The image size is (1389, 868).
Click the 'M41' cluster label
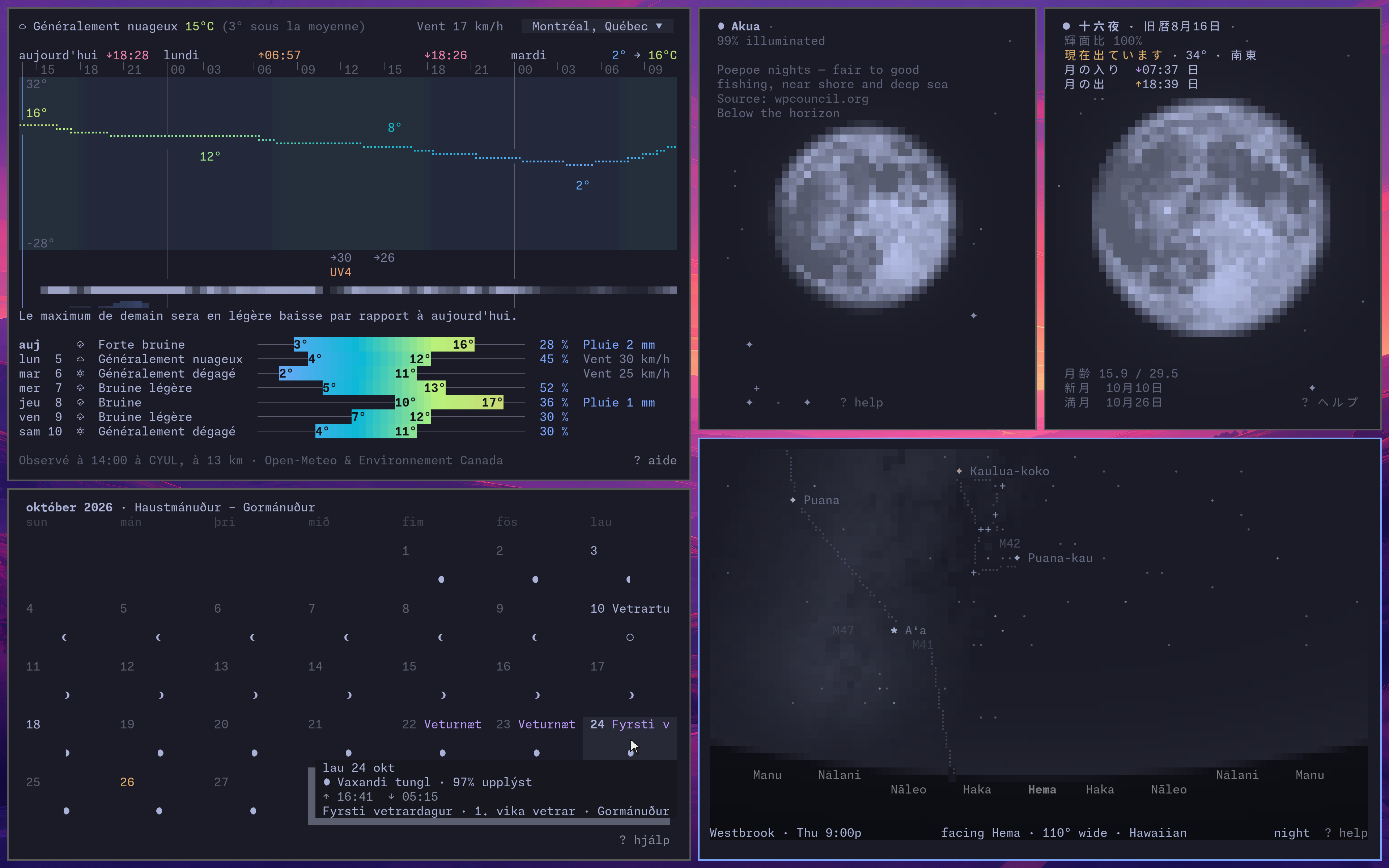(x=923, y=645)
